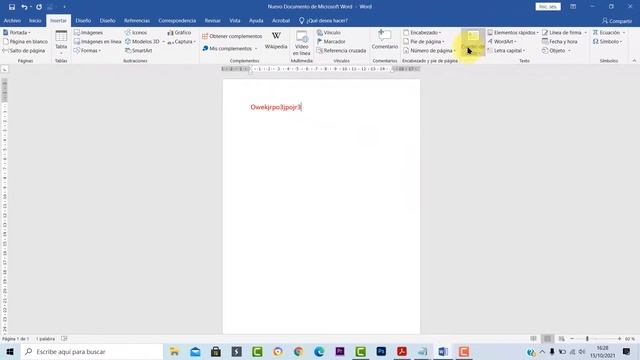The height and width of the screenshot is (360, 640).
Task: Insert a Vínculo hyperlink
Action: coord(329,32)
